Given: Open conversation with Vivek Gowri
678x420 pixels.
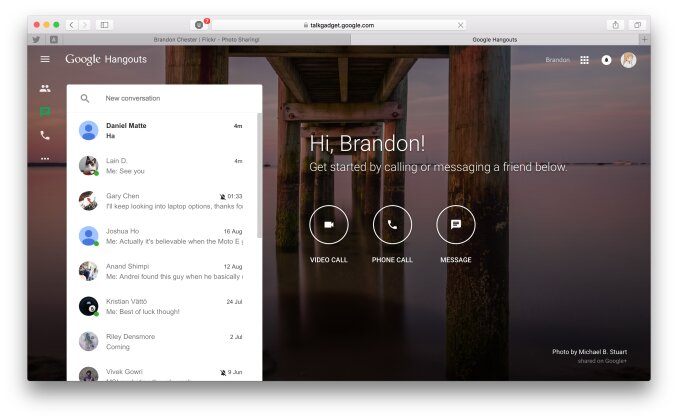Looking at the screenshot, I should tap(162, 372).
